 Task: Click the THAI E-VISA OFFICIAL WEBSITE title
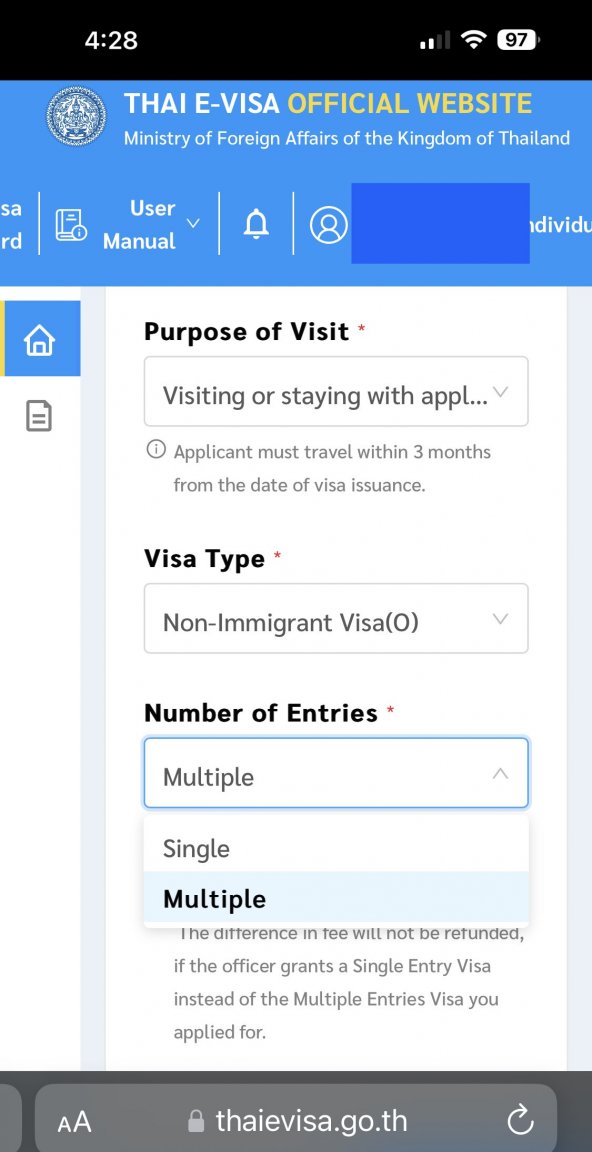(328, 104)
